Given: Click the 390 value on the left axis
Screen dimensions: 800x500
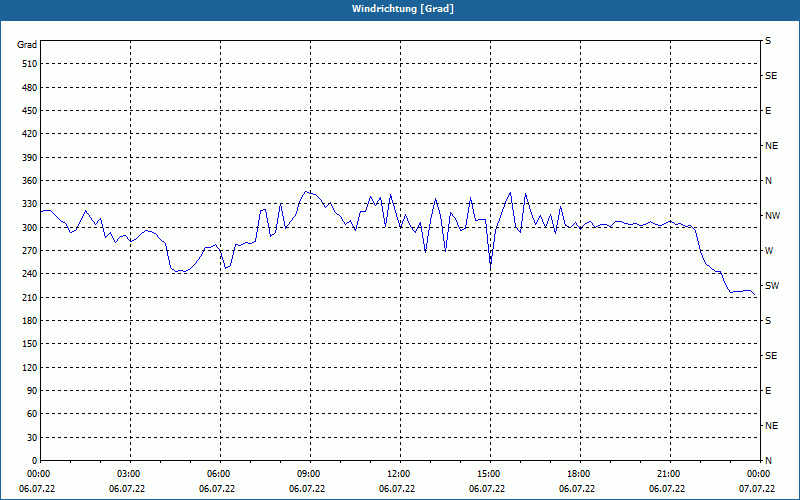Looking at the screenshot, I should coord(30,157).
